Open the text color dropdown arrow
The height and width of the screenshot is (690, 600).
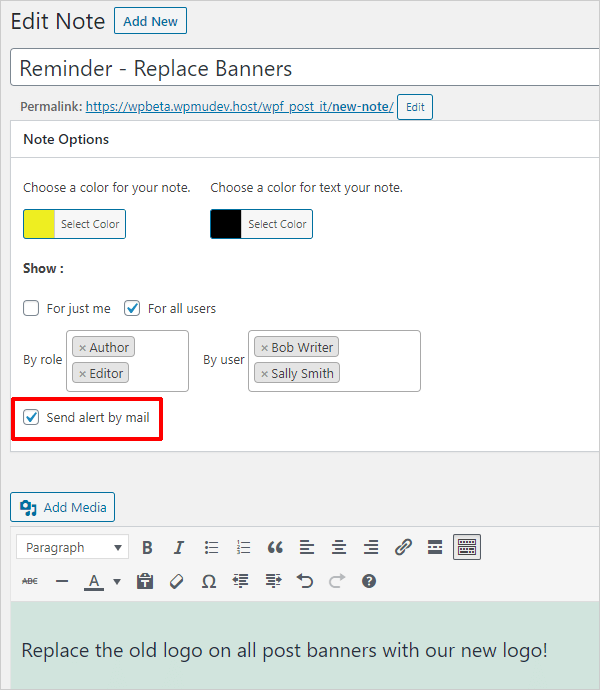[x=117, y=582]
